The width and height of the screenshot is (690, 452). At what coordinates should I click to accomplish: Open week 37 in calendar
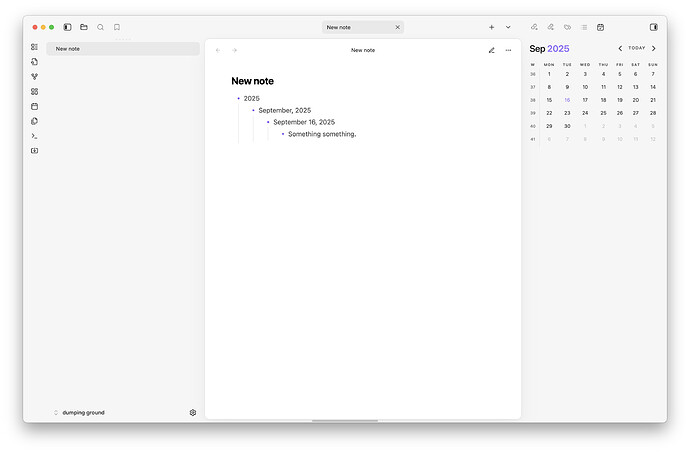(533, 87)
